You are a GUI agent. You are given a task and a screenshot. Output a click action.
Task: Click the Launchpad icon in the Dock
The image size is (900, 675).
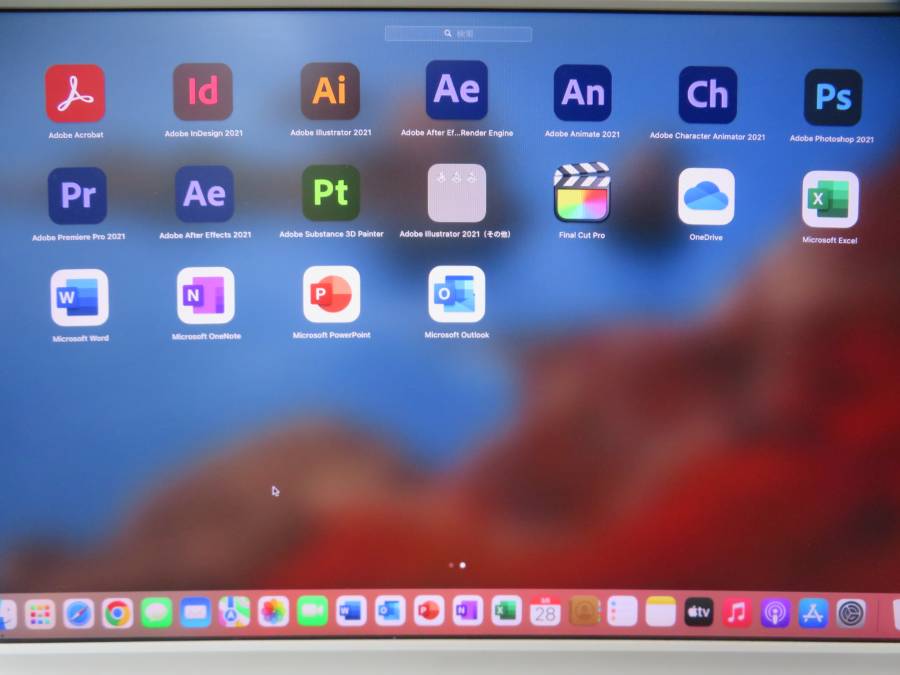click(x=40, y=614)
